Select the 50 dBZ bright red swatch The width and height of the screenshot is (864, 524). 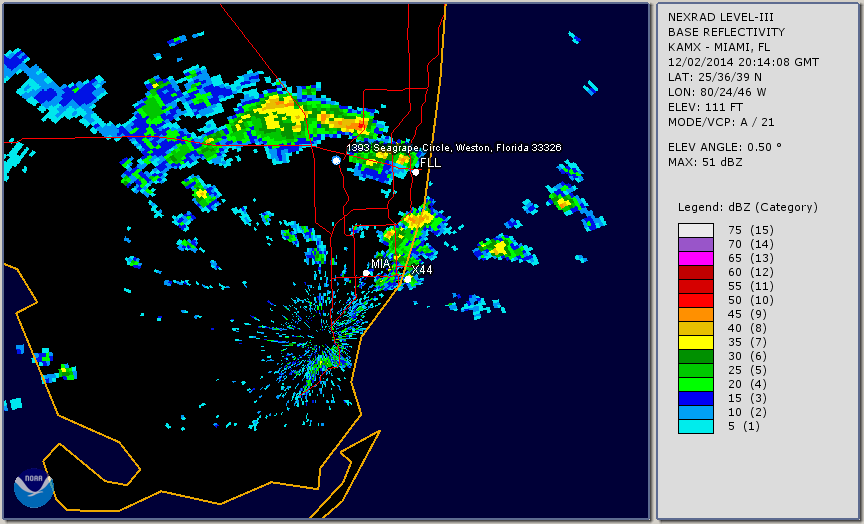tap(696, 300)
